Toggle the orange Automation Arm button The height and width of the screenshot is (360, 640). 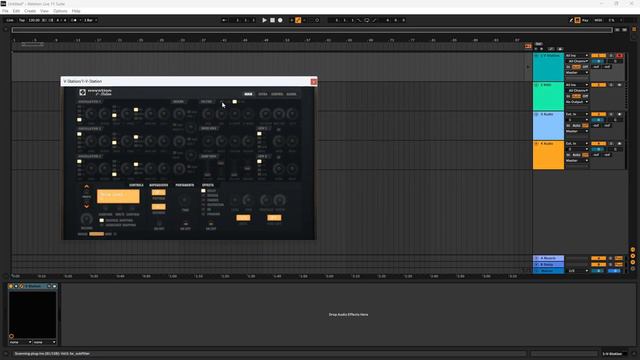click(298, 20)
